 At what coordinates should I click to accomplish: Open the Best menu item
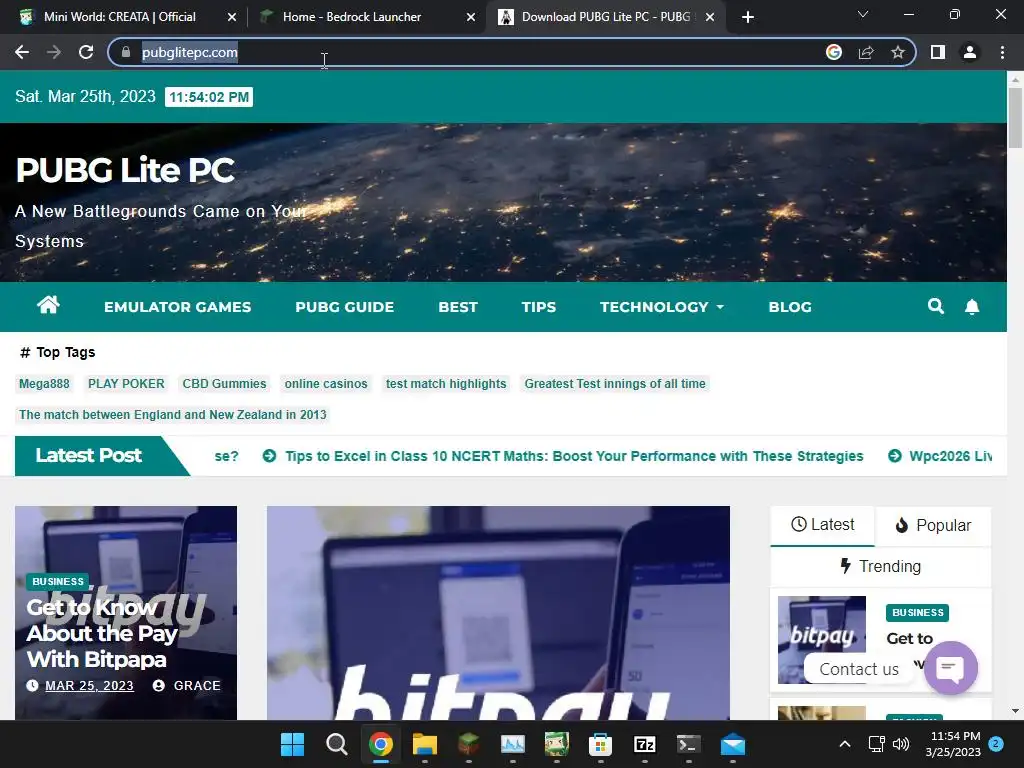pyautogui.click(x=458, y=307)
